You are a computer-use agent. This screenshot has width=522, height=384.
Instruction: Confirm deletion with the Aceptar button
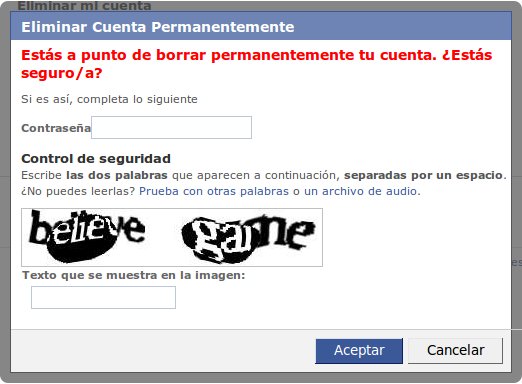tap(359, 351)
